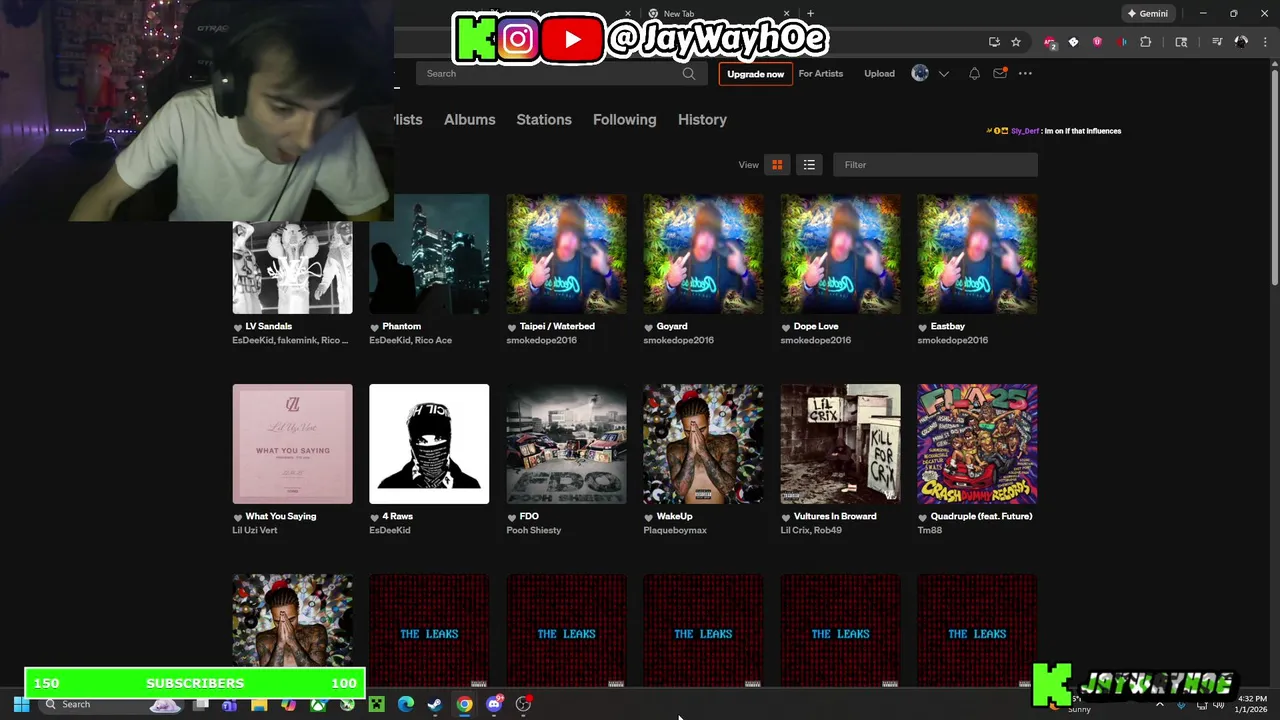Click the white tag-shaped extension icon
Screen dimensions: 1280x720
1073,42
